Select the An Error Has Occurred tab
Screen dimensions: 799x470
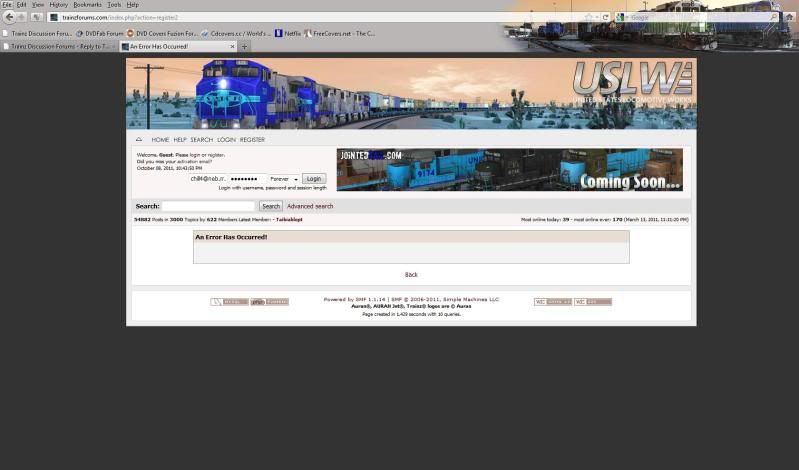coord(178,46)
